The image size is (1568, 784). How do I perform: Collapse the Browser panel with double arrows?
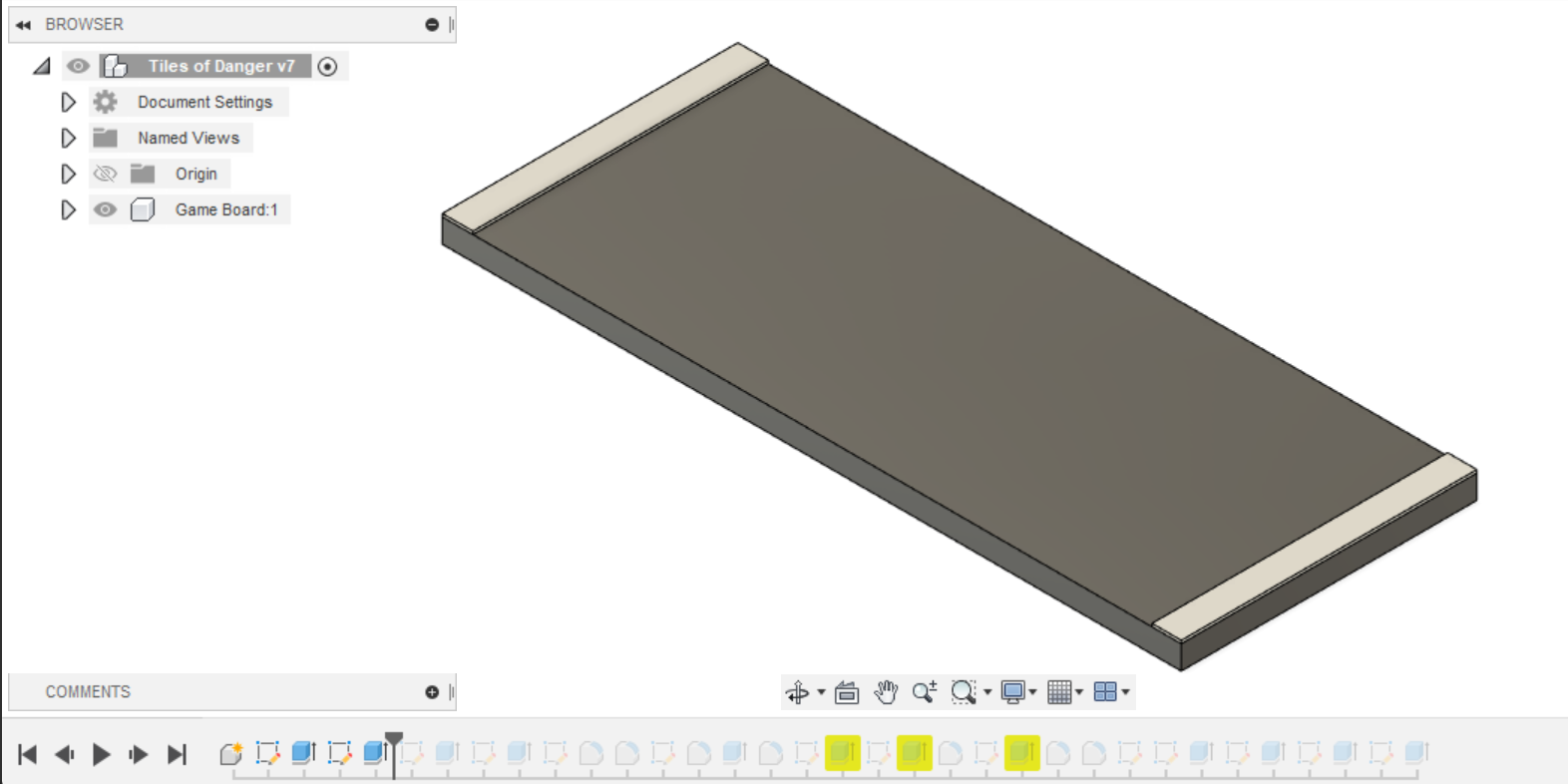[x=23, y=24]
